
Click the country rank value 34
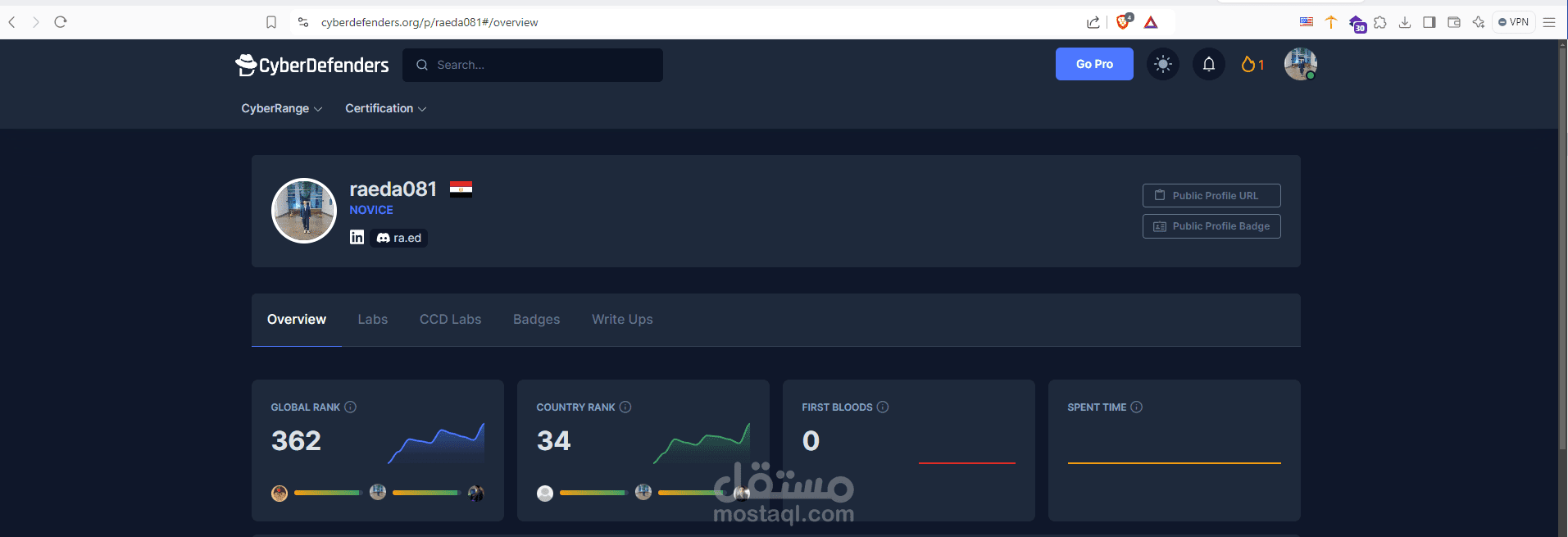pyautogui.click(x=553, y=441)
